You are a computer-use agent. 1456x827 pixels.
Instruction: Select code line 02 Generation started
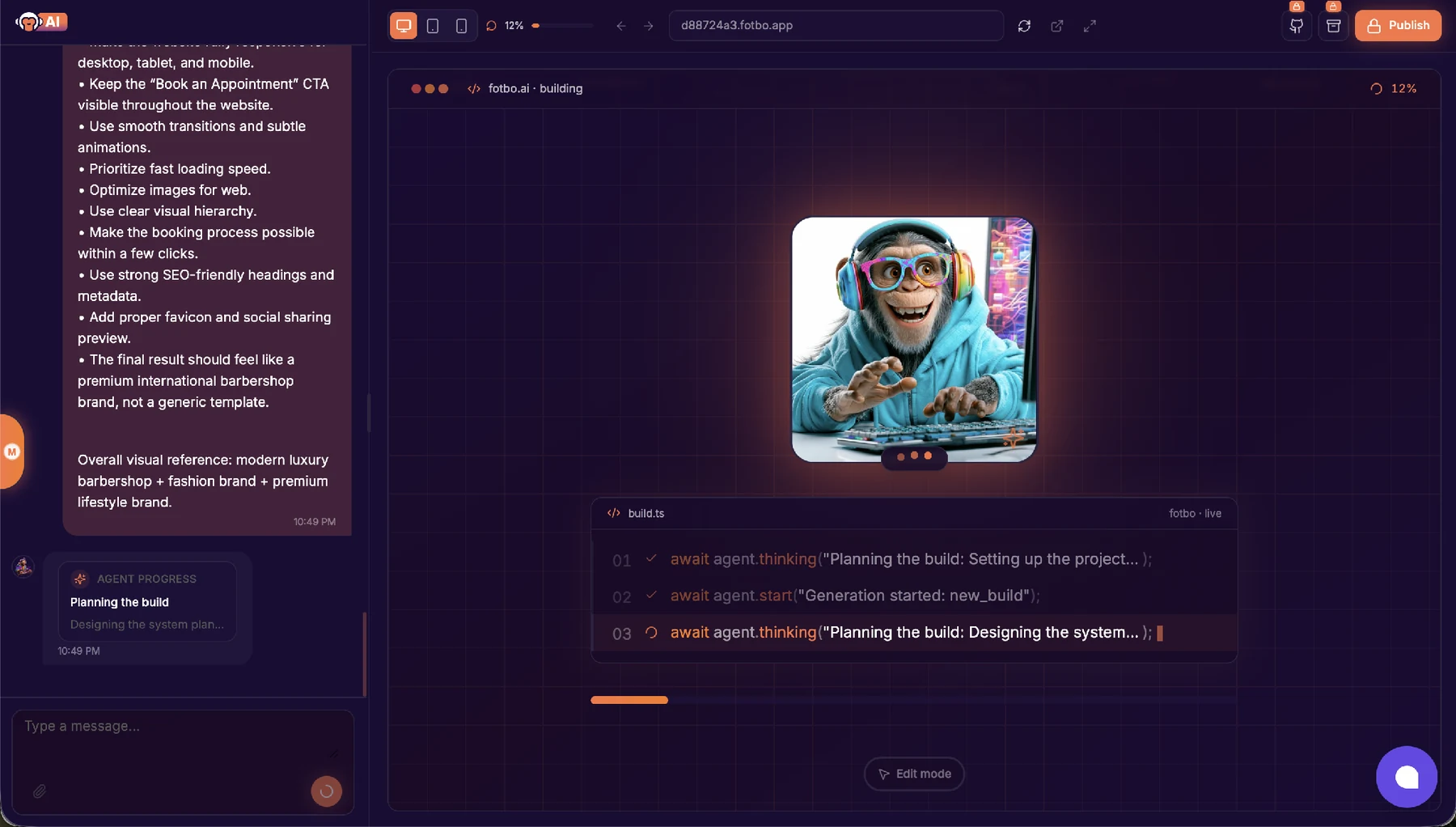coord(914,596)
